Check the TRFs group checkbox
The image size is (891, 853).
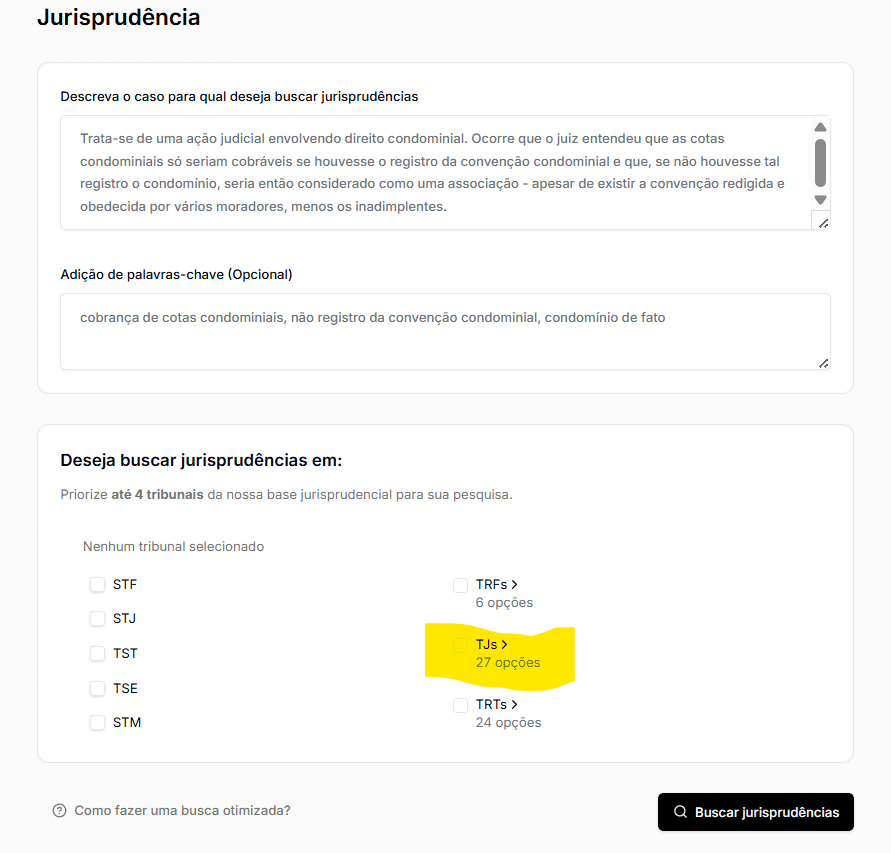click(460, 585)
